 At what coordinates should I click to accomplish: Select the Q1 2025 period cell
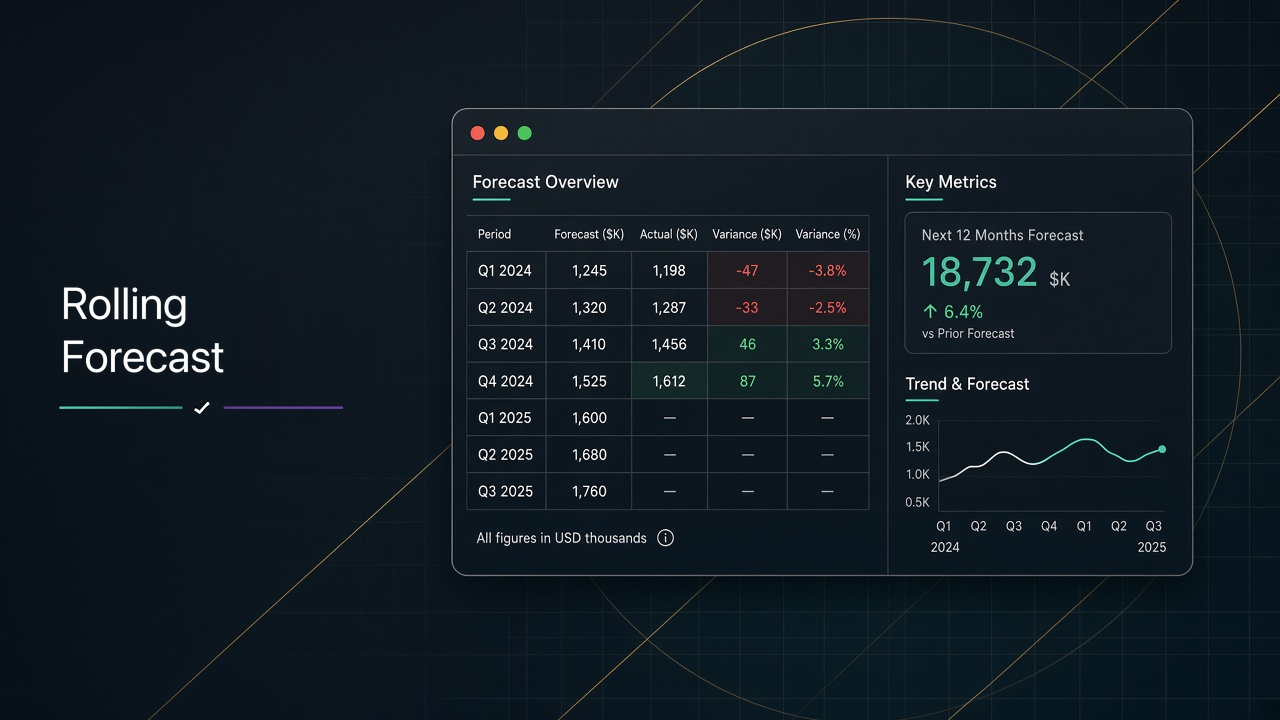click(505, 418)
